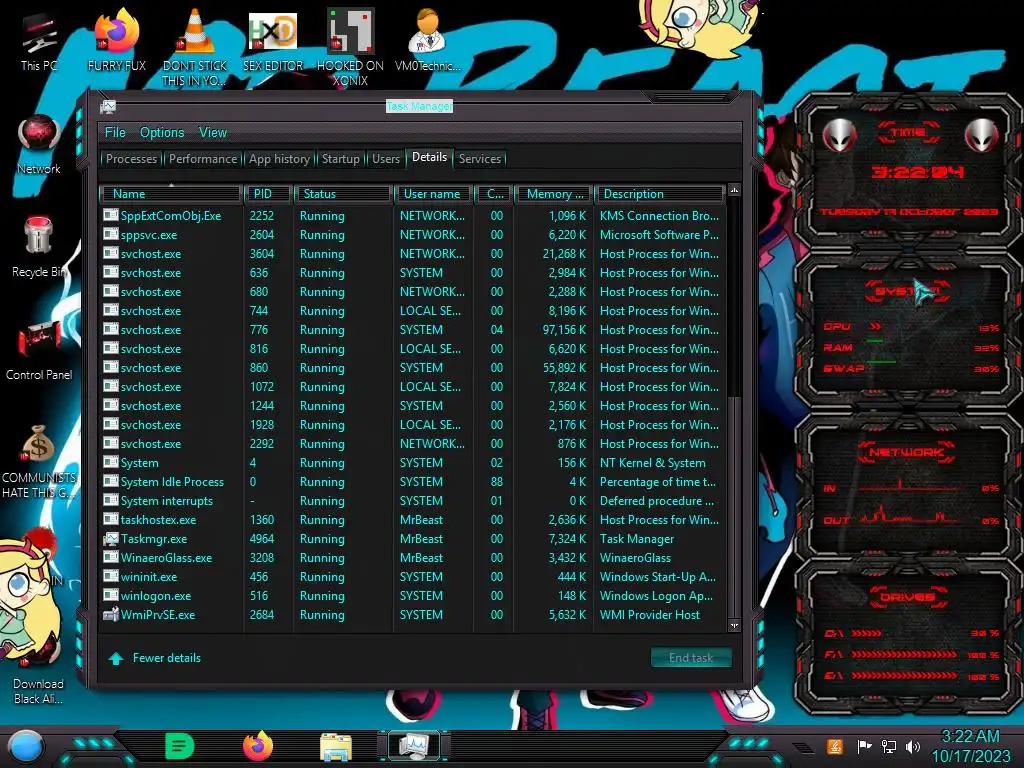Sort by the PID column header
This screenshot has height=768, width=1024.
pos(268,194)
